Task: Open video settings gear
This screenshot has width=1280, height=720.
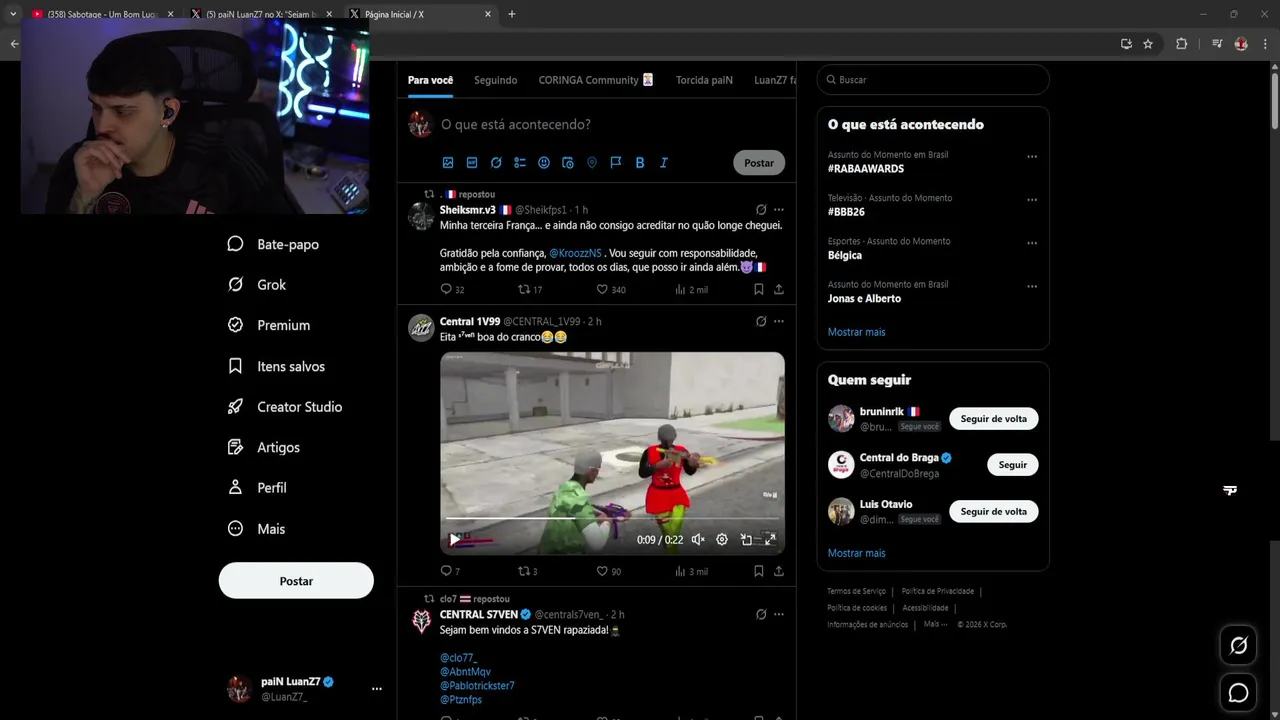Action: pos(722,539)
